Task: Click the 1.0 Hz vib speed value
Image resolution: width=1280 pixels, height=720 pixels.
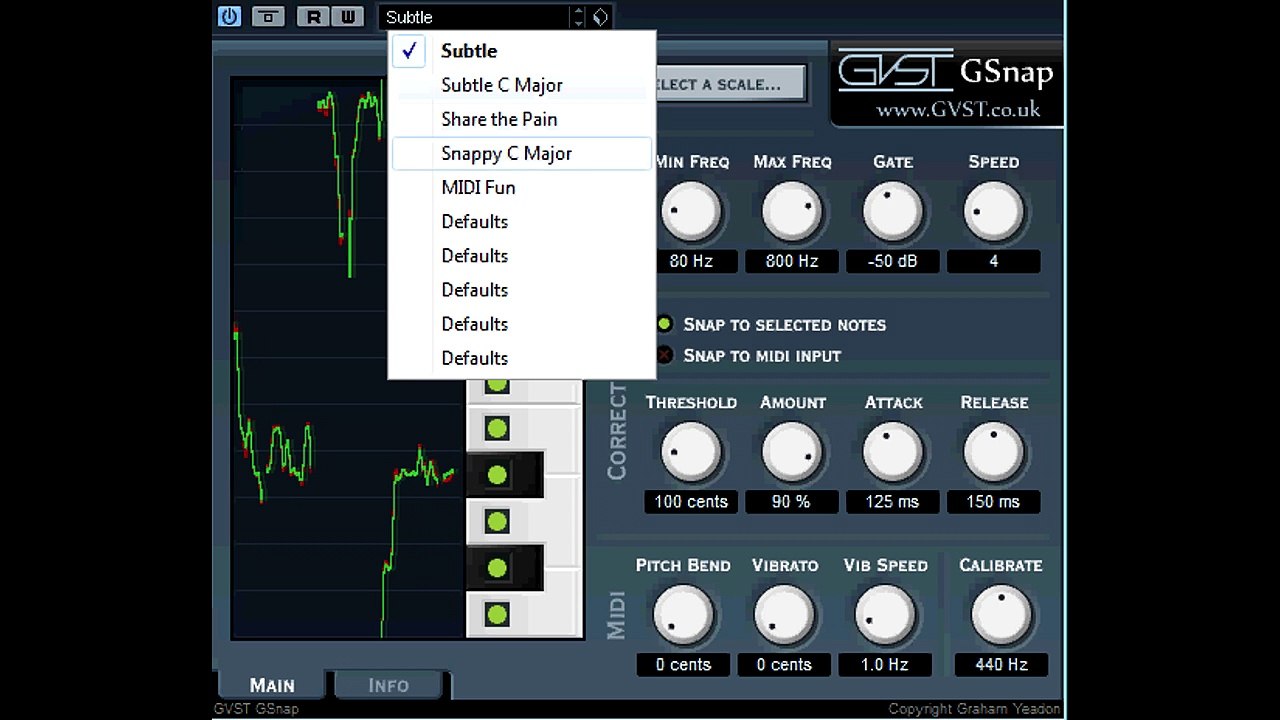Action: click(x=885, y=665)
